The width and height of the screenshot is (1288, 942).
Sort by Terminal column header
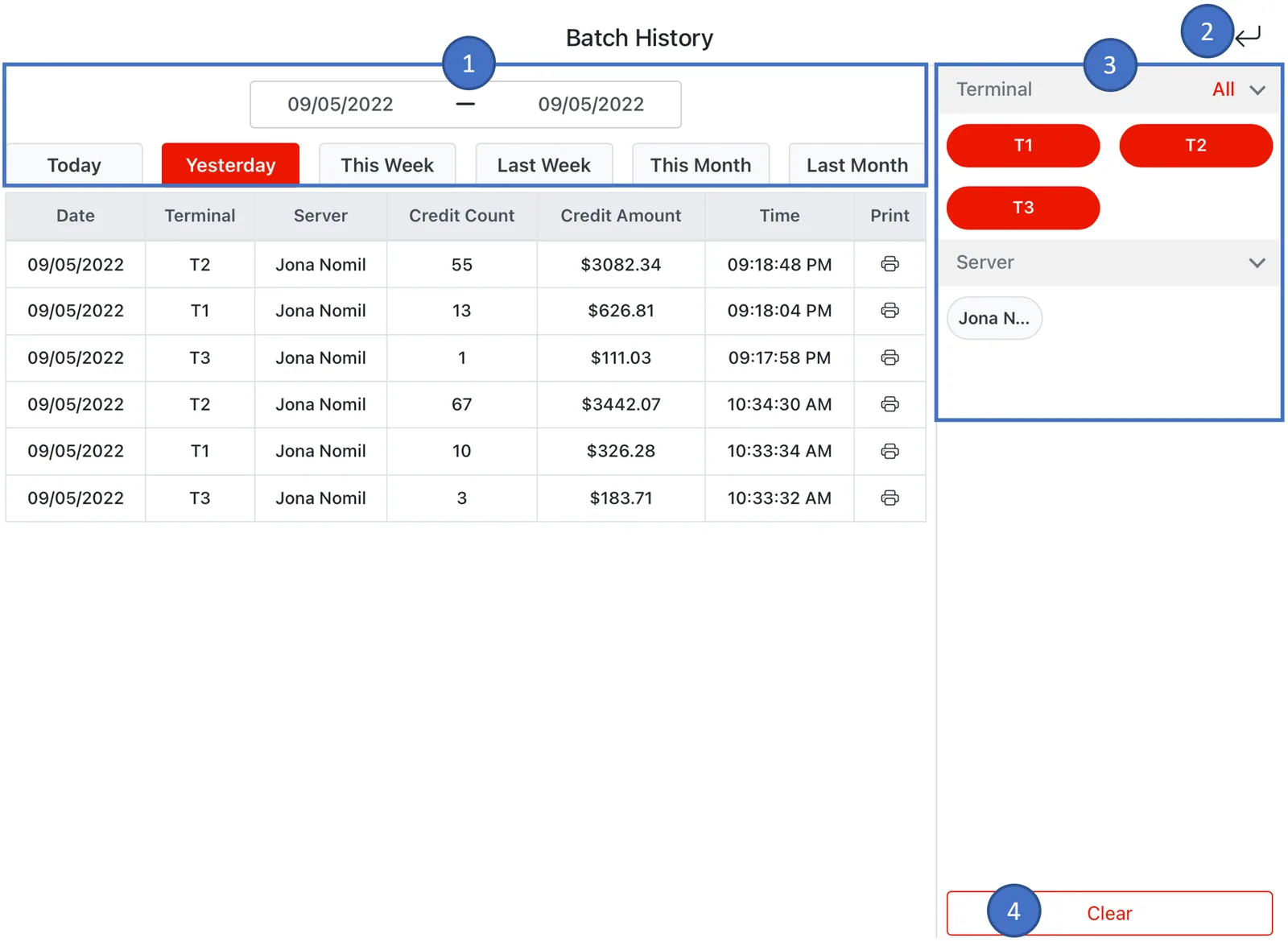tap(200, 216)
